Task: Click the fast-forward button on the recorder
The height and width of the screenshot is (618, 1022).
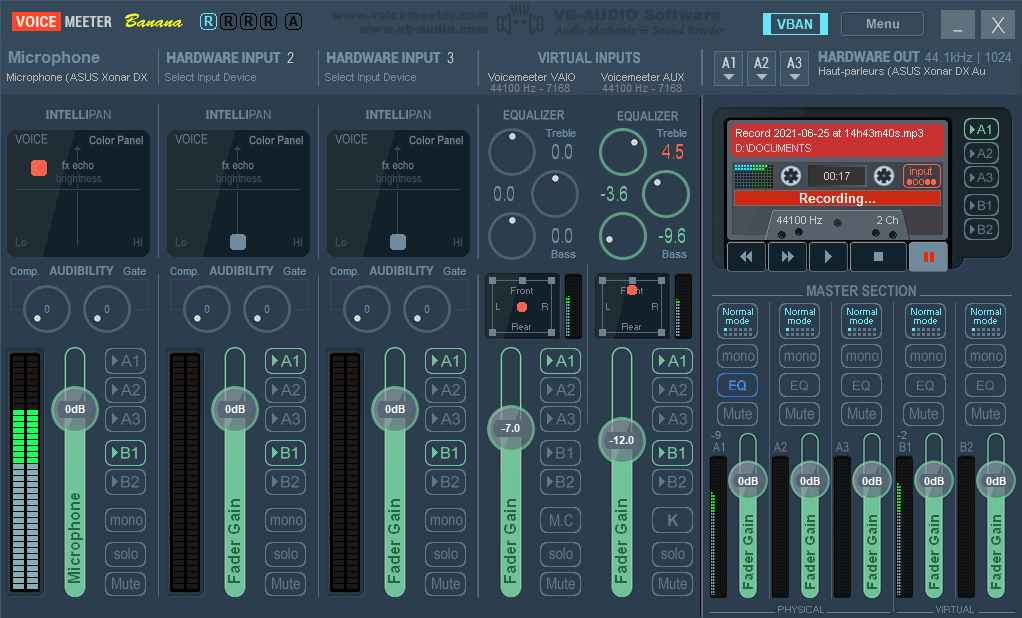Action: [787, 257]
